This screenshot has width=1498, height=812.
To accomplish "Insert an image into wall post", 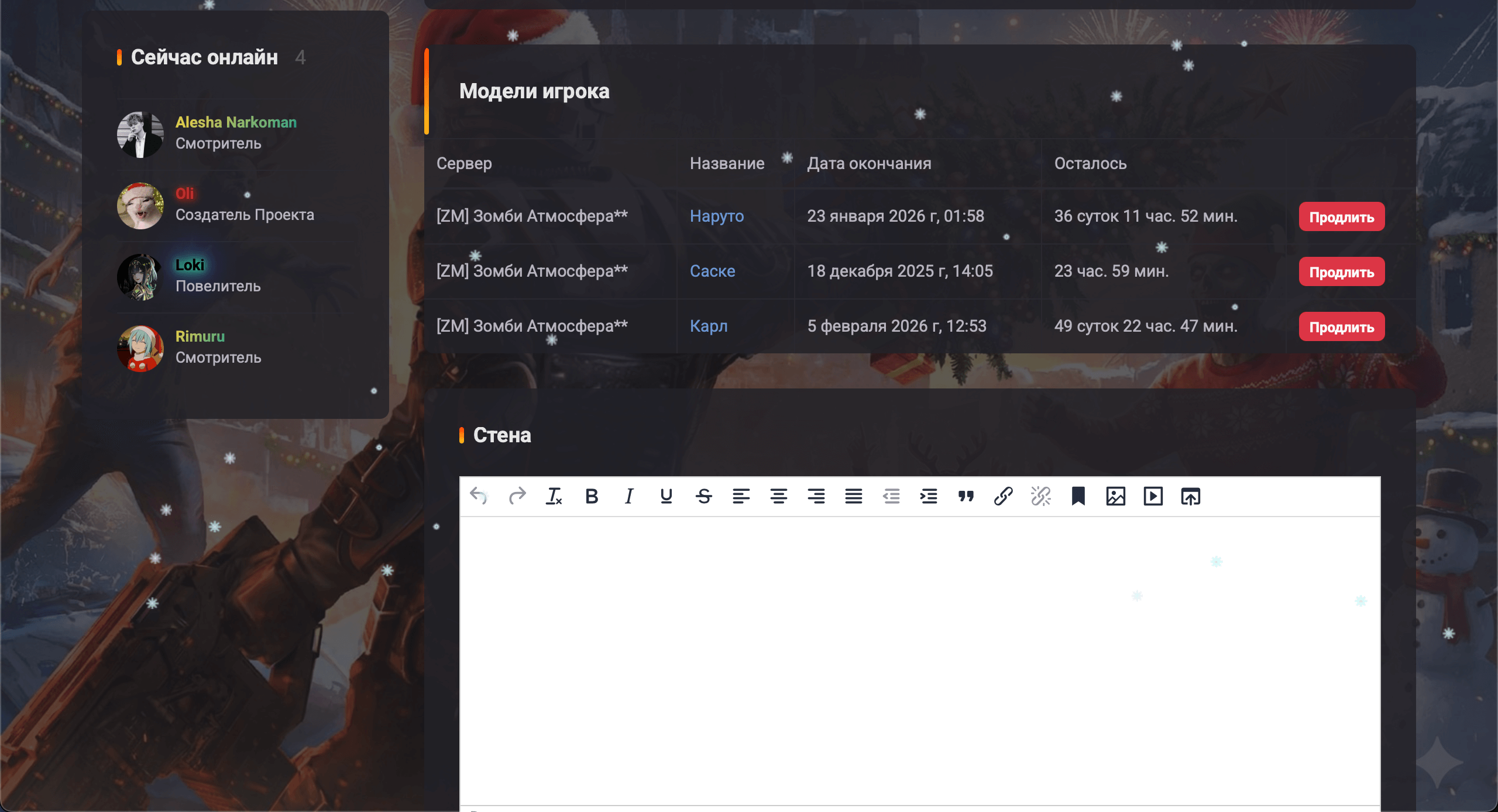I will click(1116, 496).
